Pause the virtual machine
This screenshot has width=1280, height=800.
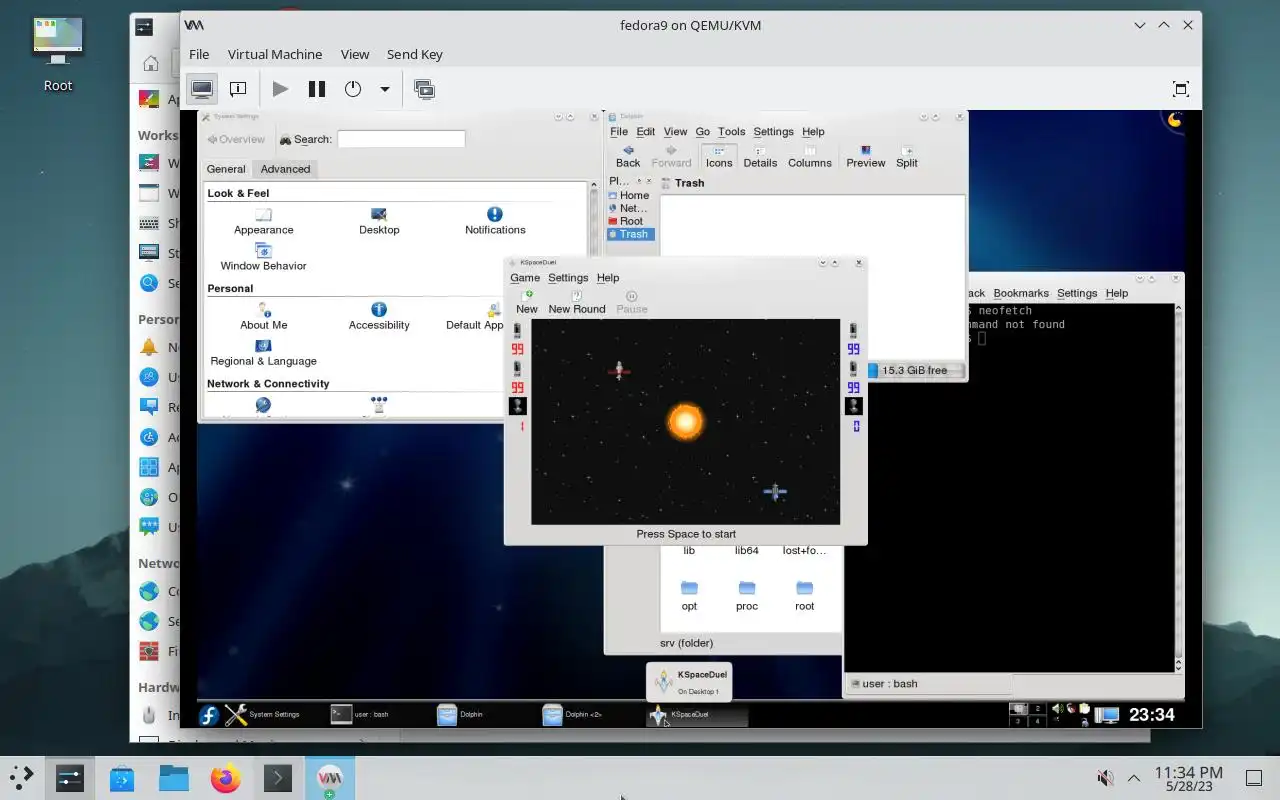(x=317, y=89)
